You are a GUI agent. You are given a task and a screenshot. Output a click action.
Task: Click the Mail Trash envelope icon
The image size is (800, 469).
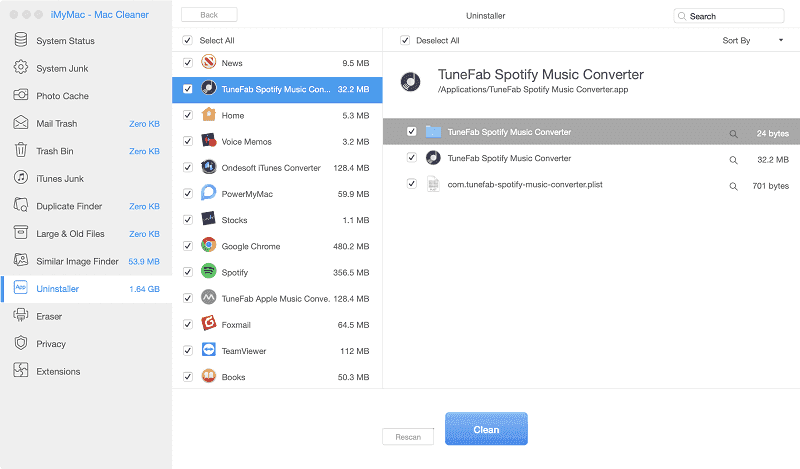[x=20, y=122]
